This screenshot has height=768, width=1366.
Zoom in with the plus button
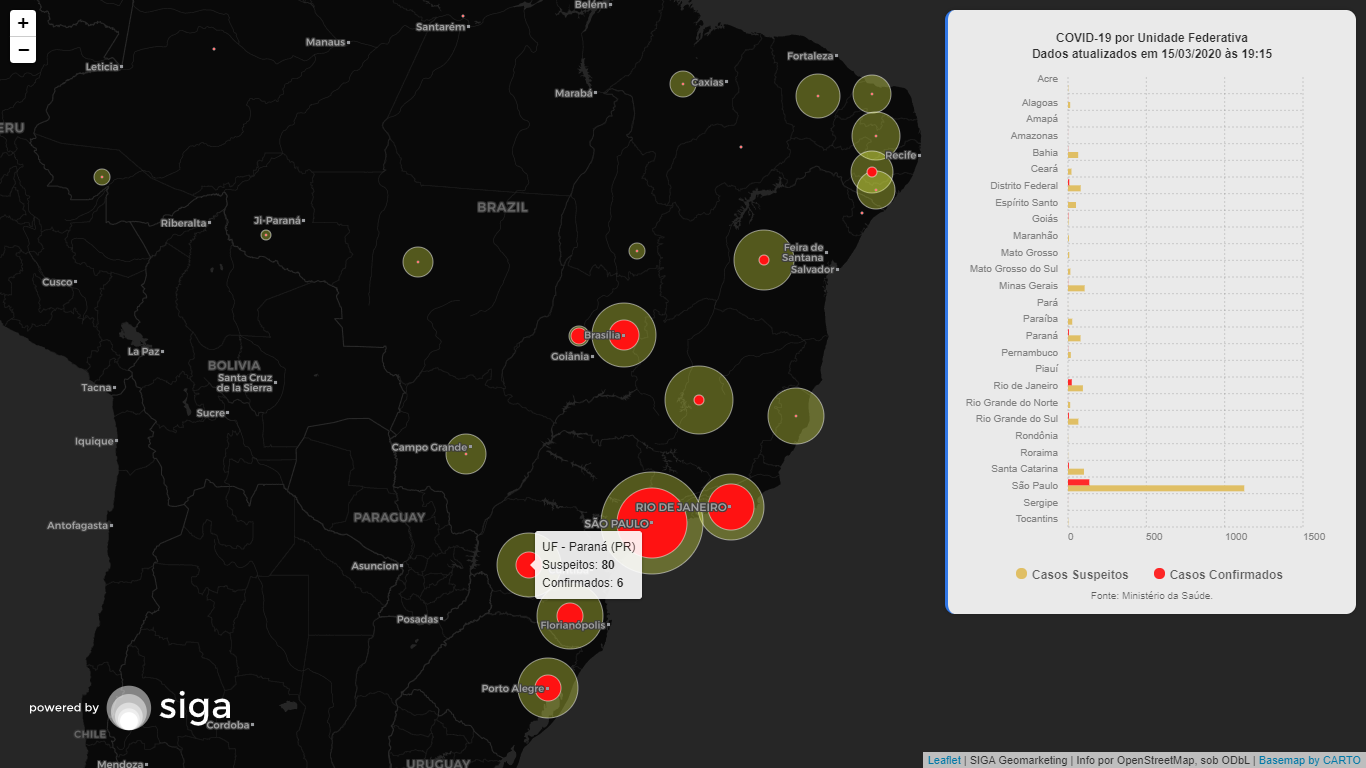[x=23, y=23]
